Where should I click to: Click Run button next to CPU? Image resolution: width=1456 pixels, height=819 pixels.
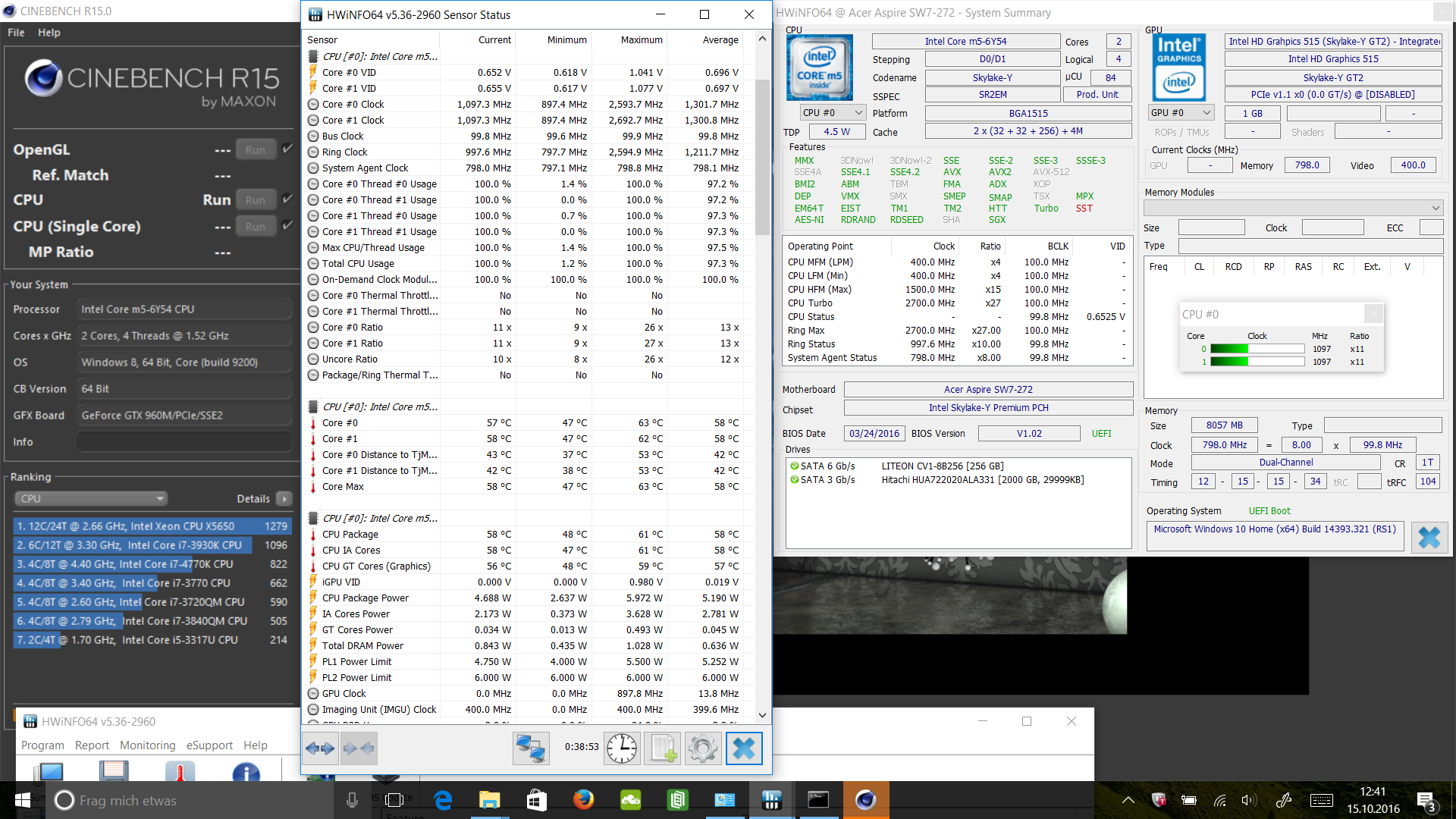point(255,199)
